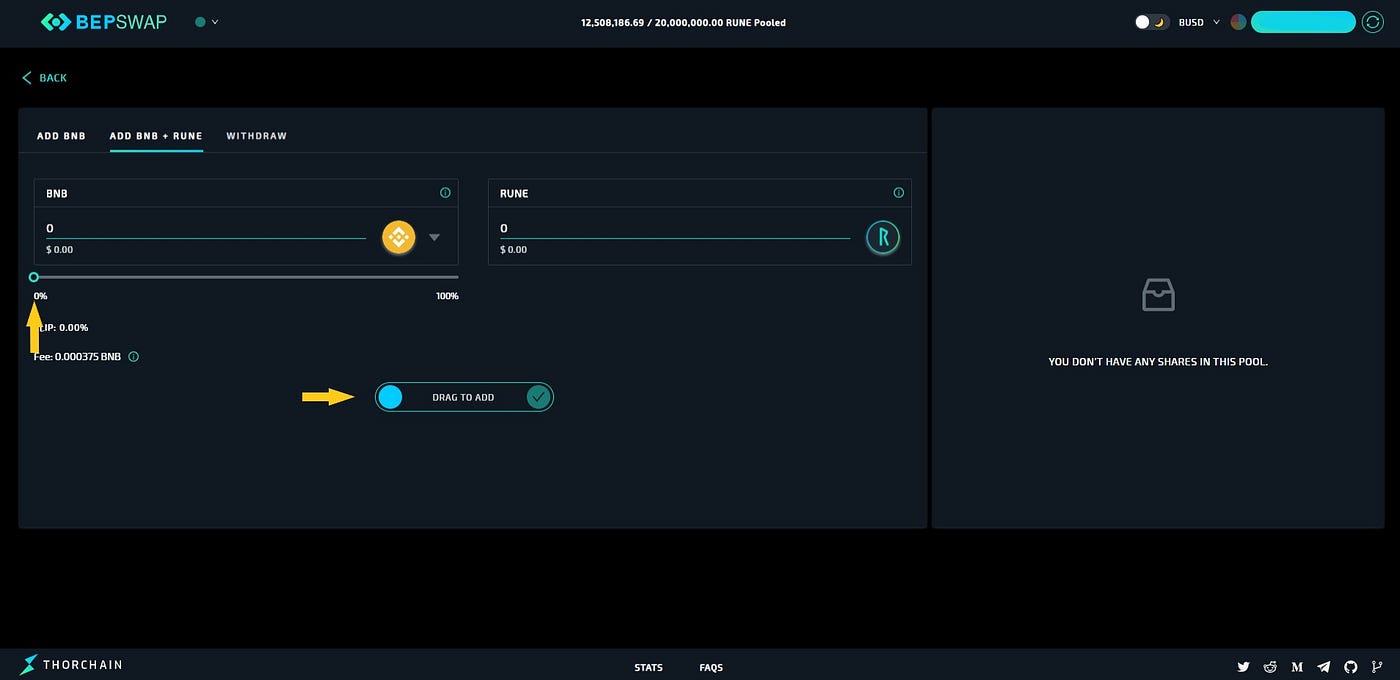Open the Telegram link in the footer

(x=1324, y=667)
